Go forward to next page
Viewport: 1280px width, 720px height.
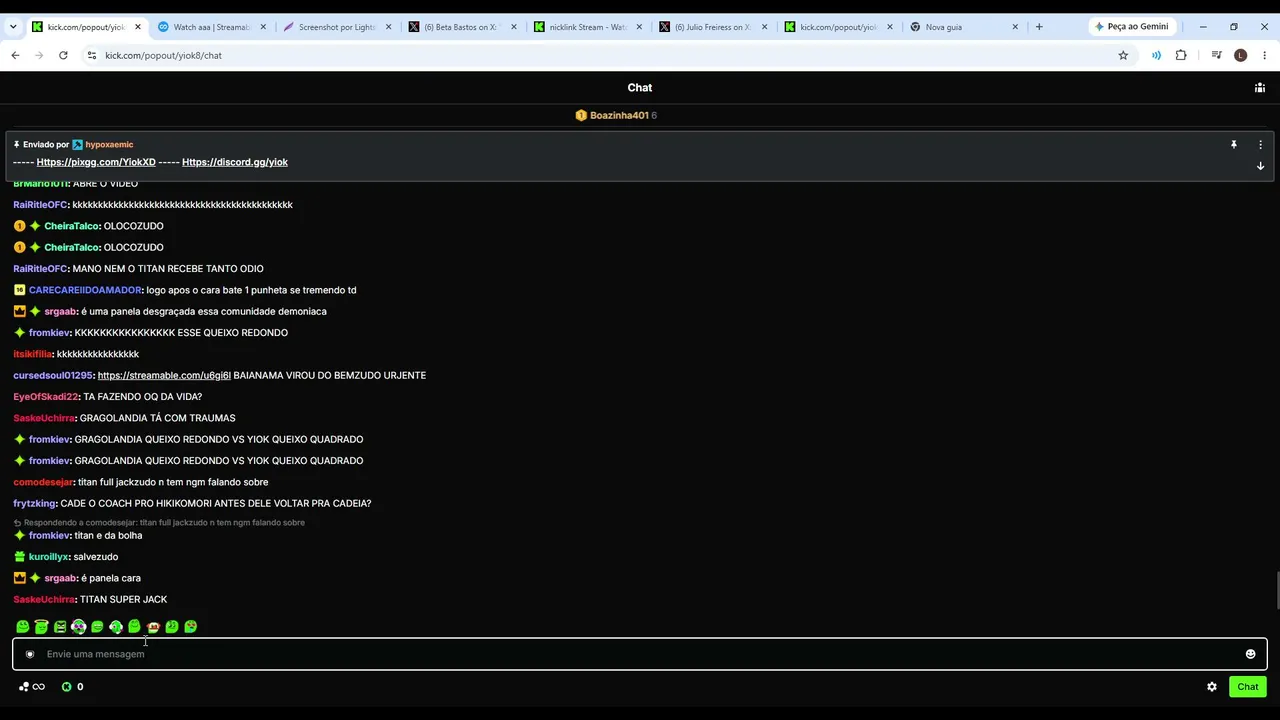coord(39,55)
